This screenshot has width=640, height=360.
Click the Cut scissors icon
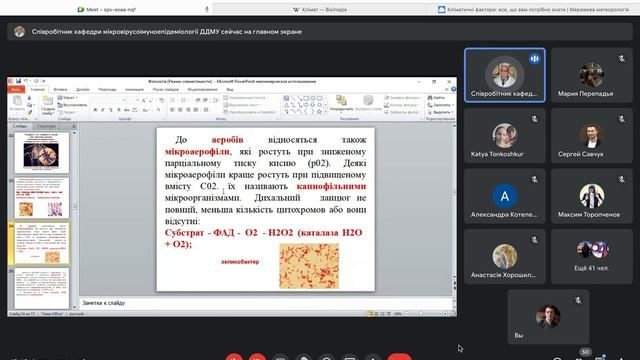29,98
